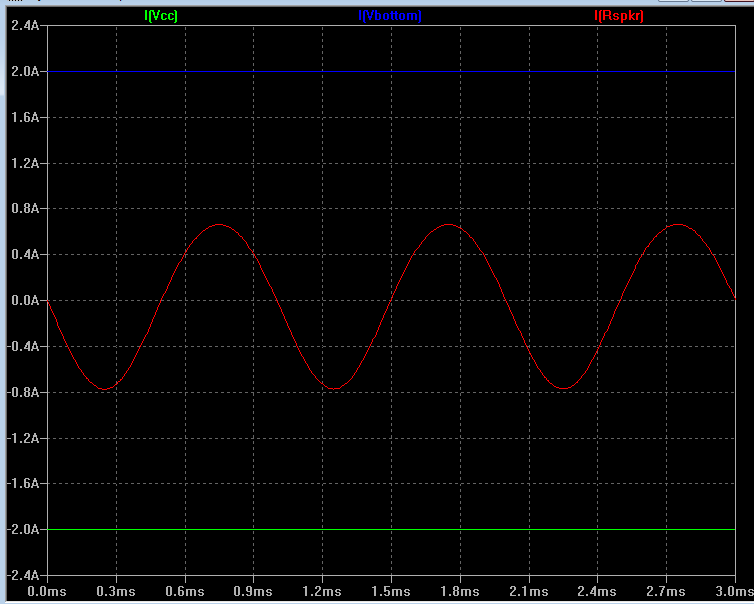The height and width of the screenshot is (604, 754).
Task: Click the flat green trace at -2.0A
Action: pos(391,529)
